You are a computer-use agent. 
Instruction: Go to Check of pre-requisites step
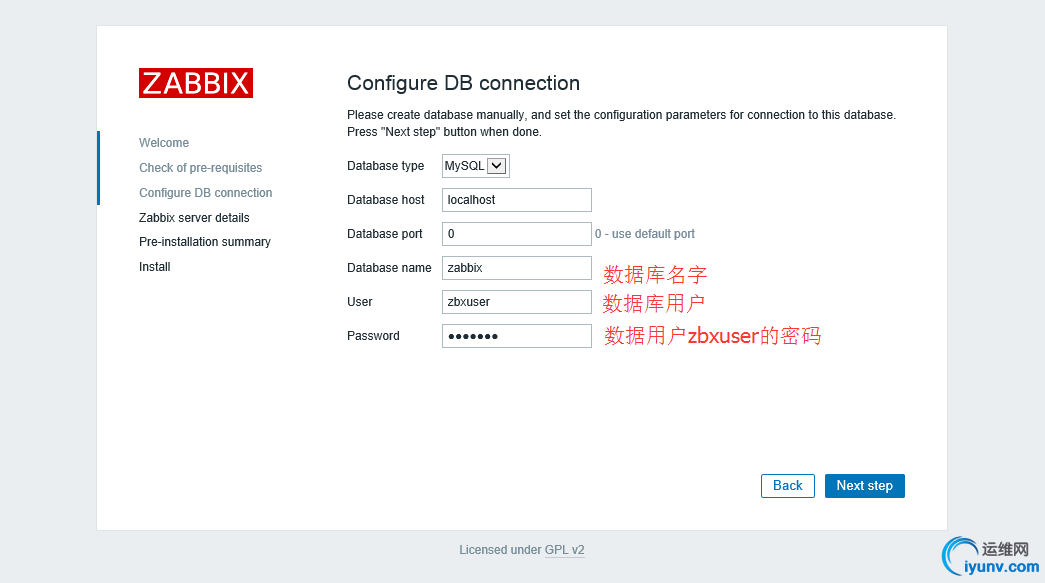pyautogui.click(x=200, y=168)
